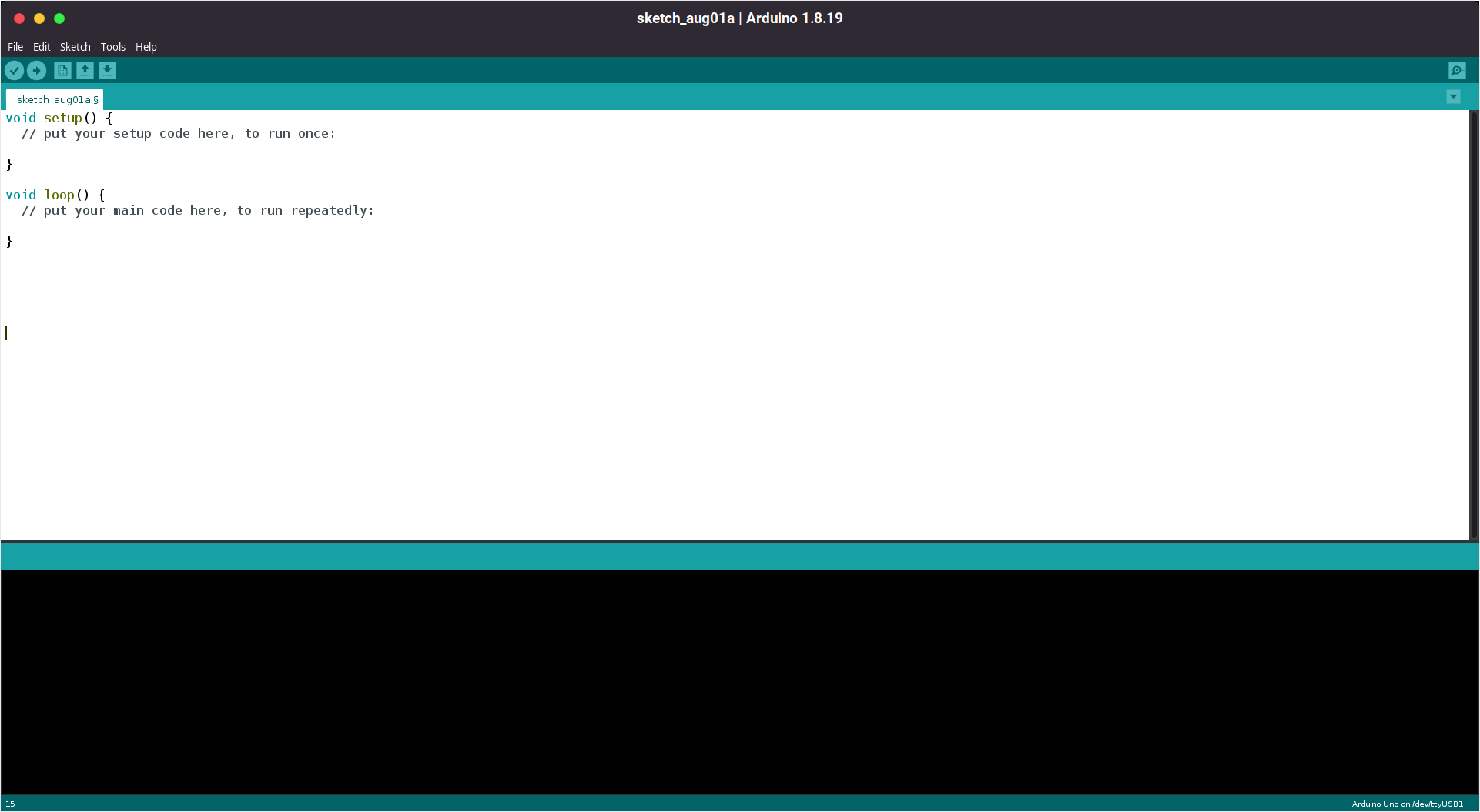Maximize the window with green button
The width and height of the screenshot is (1480, 812).
(x=59, y=18)
